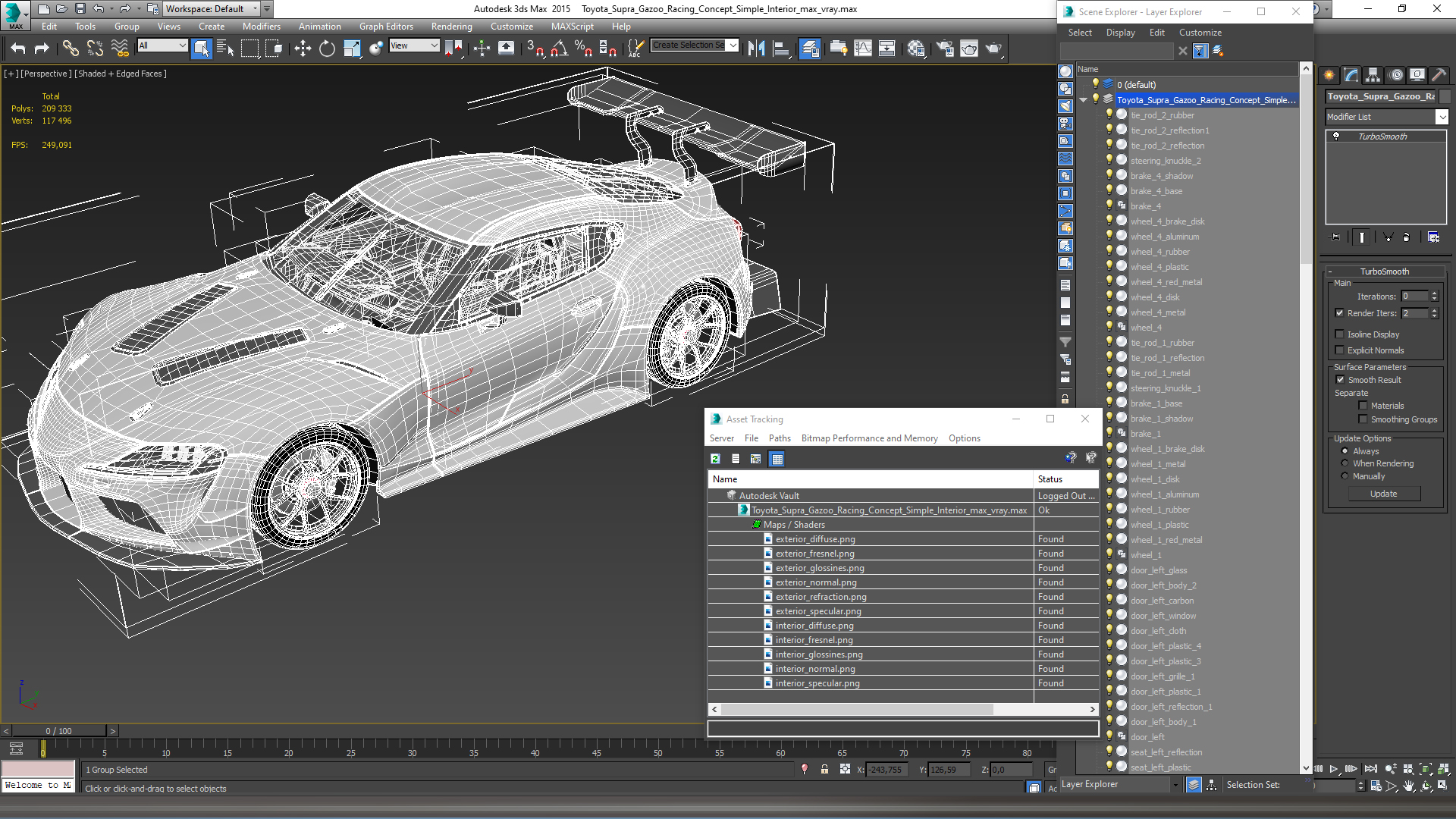The image size is (1456, 819).
Task: Click Refresh icon in Asset Tracking toolbar
Action: [715, 459]
